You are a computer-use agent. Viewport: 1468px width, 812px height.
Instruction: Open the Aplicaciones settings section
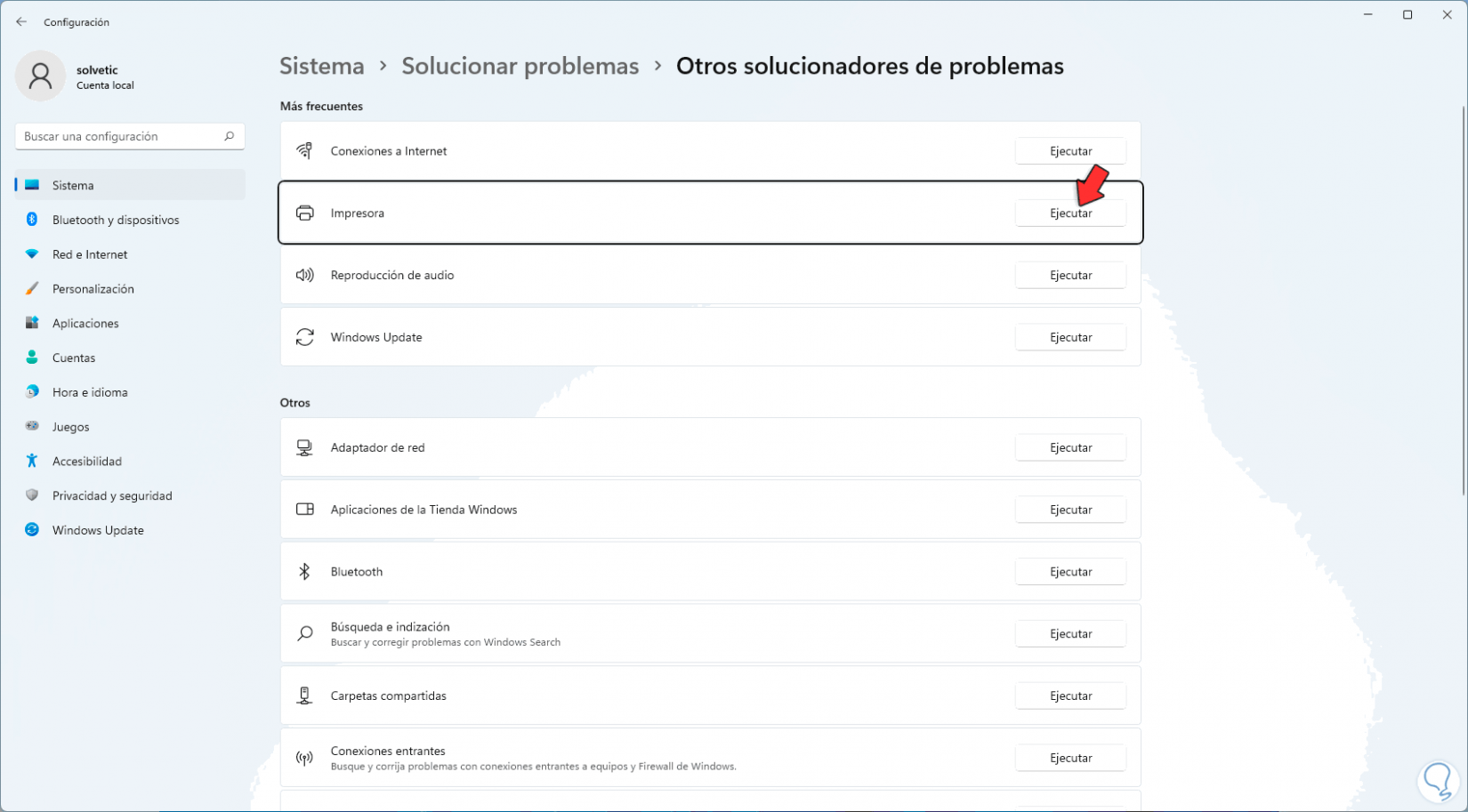click(85, 324)
